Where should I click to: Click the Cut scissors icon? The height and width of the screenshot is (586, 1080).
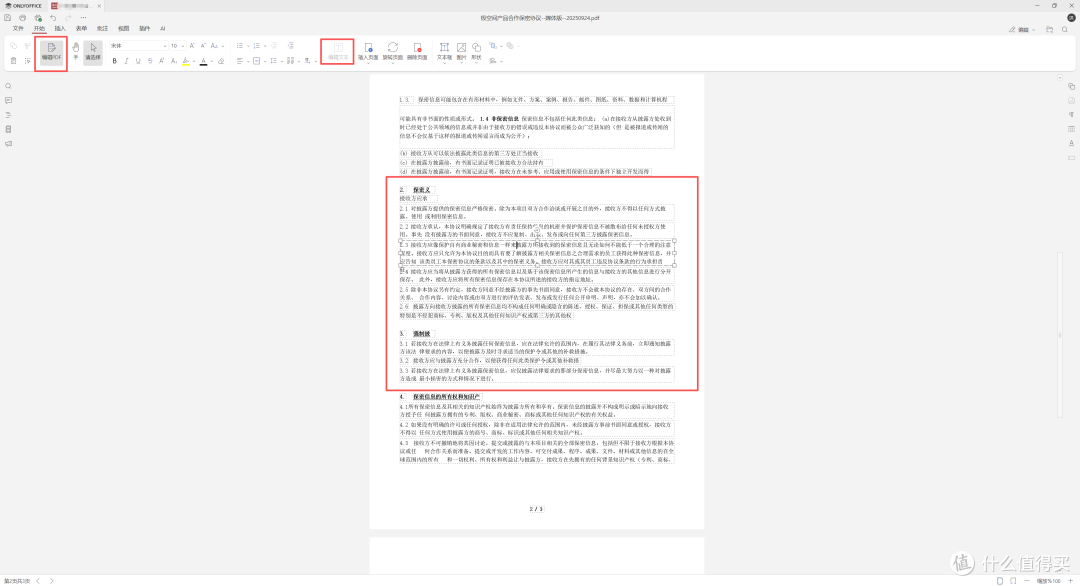coord(28,46)
